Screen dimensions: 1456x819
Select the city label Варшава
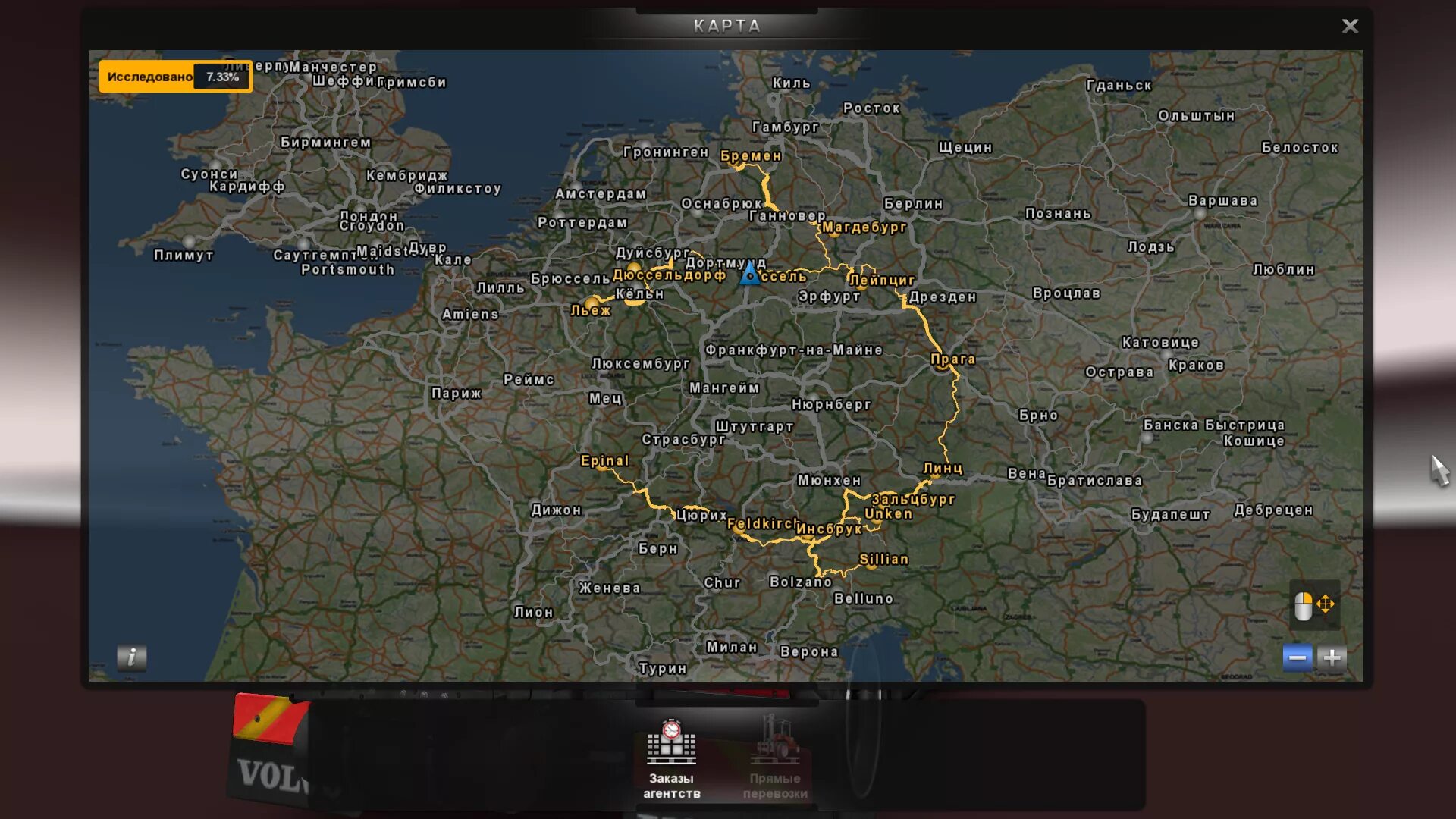tap(1222, 201)
